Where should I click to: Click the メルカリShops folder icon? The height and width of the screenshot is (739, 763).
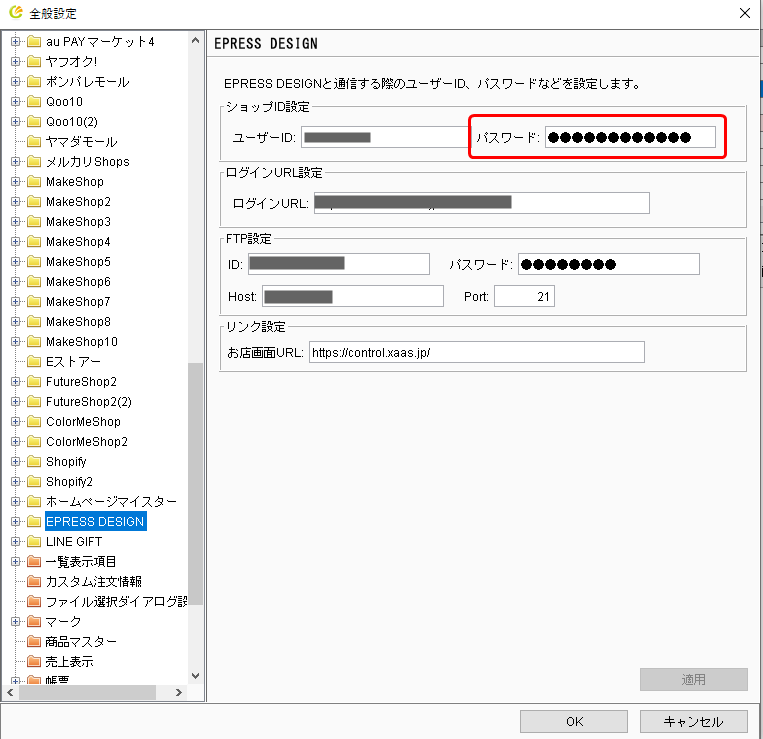click(34, 162)
